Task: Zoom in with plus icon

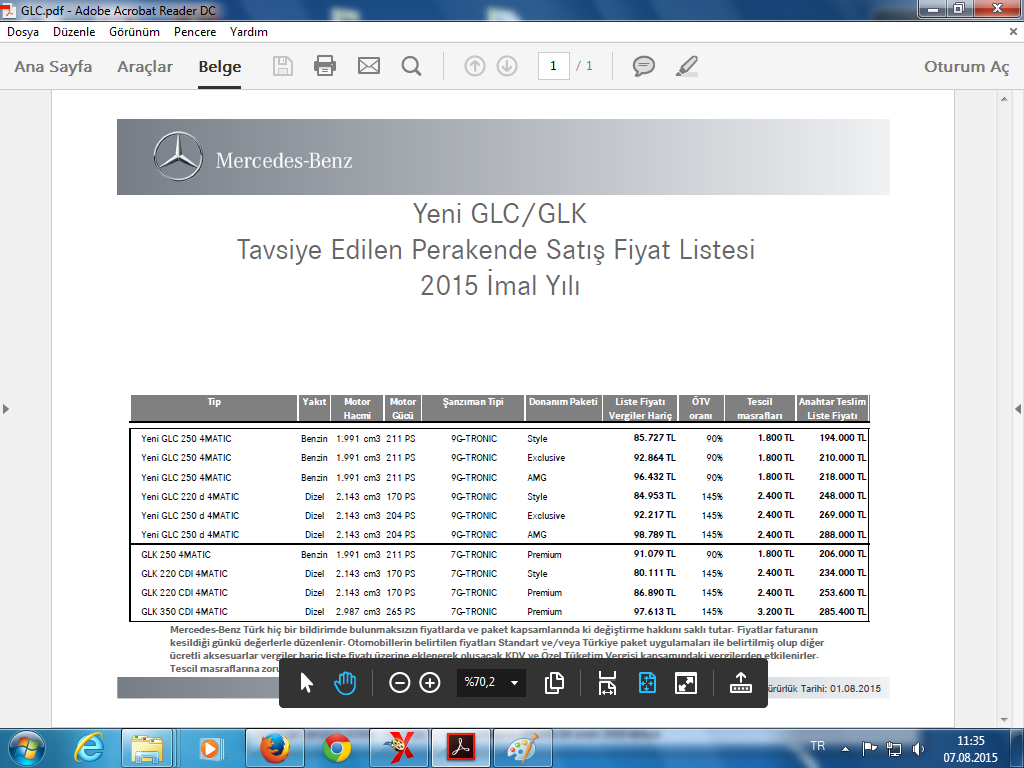Action: (430, 683)
